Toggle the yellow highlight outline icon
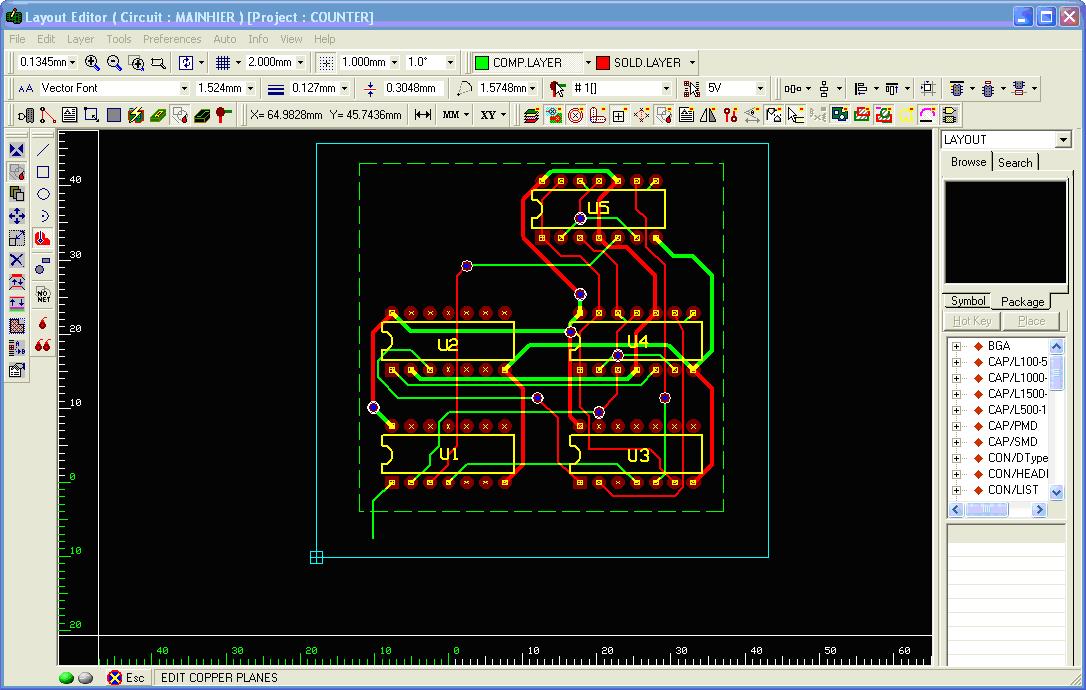The height and width of the screenshot is (690, 1086). tap(906, 115)
